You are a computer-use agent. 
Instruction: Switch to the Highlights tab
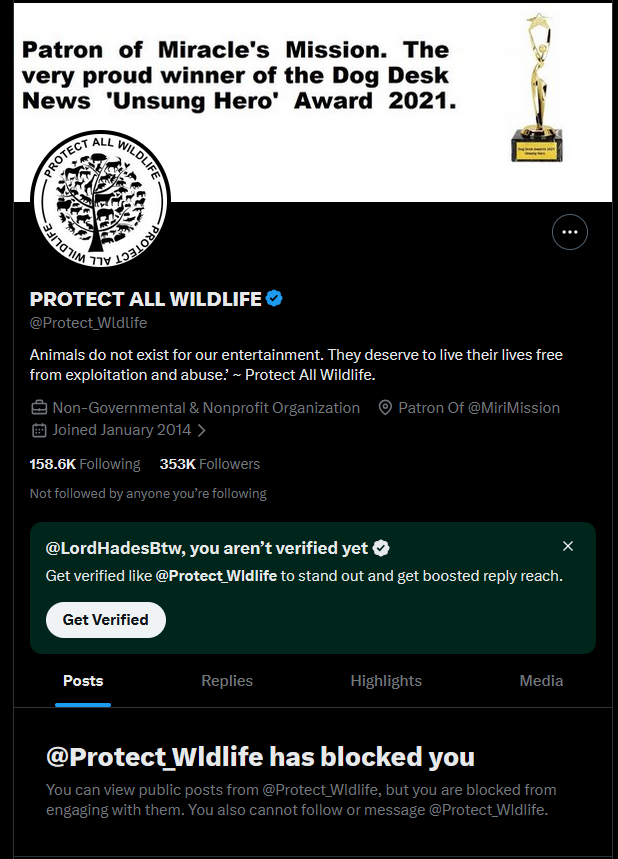[x=386, y=681]
